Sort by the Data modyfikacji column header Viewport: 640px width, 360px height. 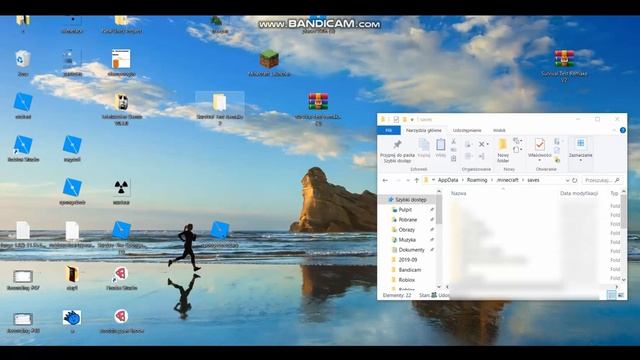click(579, 193)
